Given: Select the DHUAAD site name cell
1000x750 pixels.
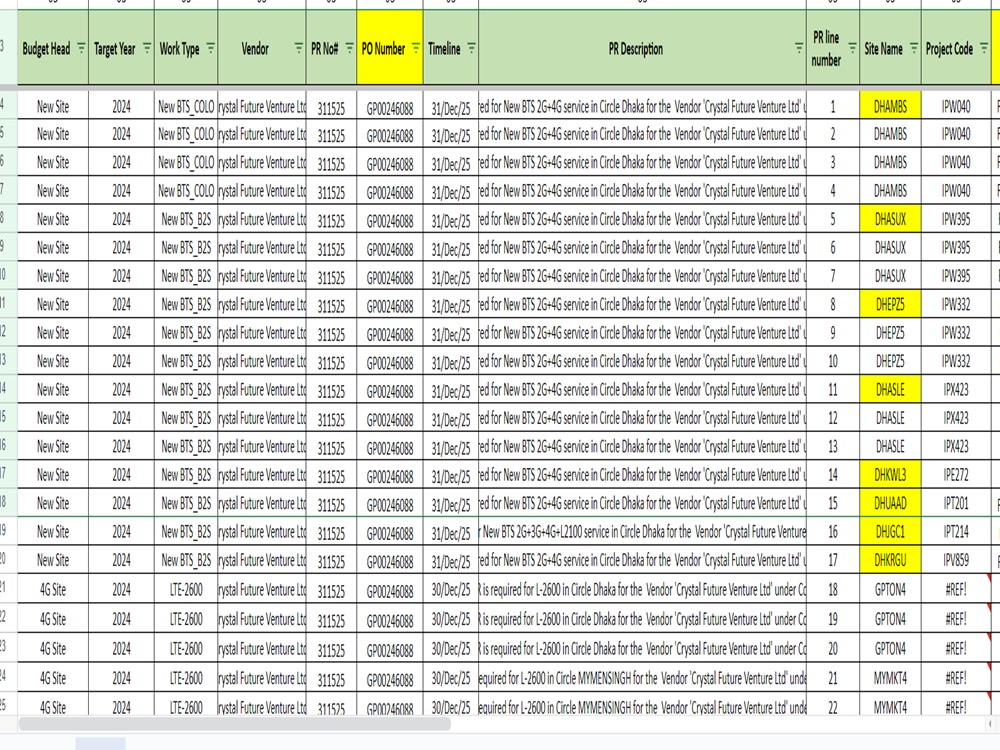Looking at the screenshot, I should click(890, 503).
